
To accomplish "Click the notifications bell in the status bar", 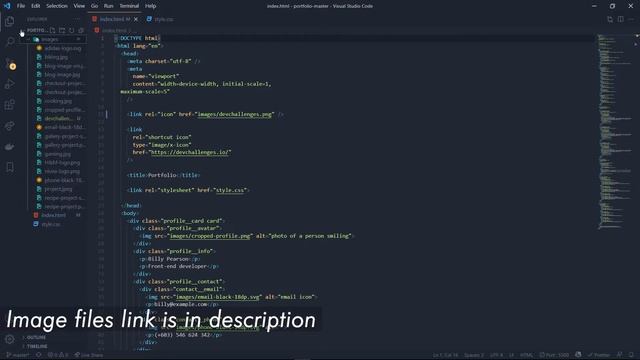I will tap(631, 355).
